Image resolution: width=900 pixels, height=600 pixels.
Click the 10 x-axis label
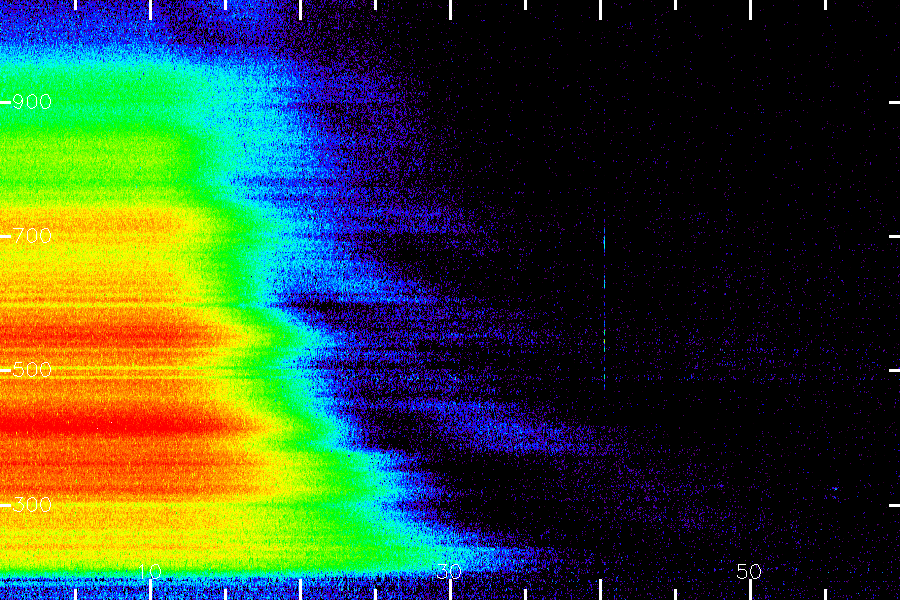(x=150, y=571)
